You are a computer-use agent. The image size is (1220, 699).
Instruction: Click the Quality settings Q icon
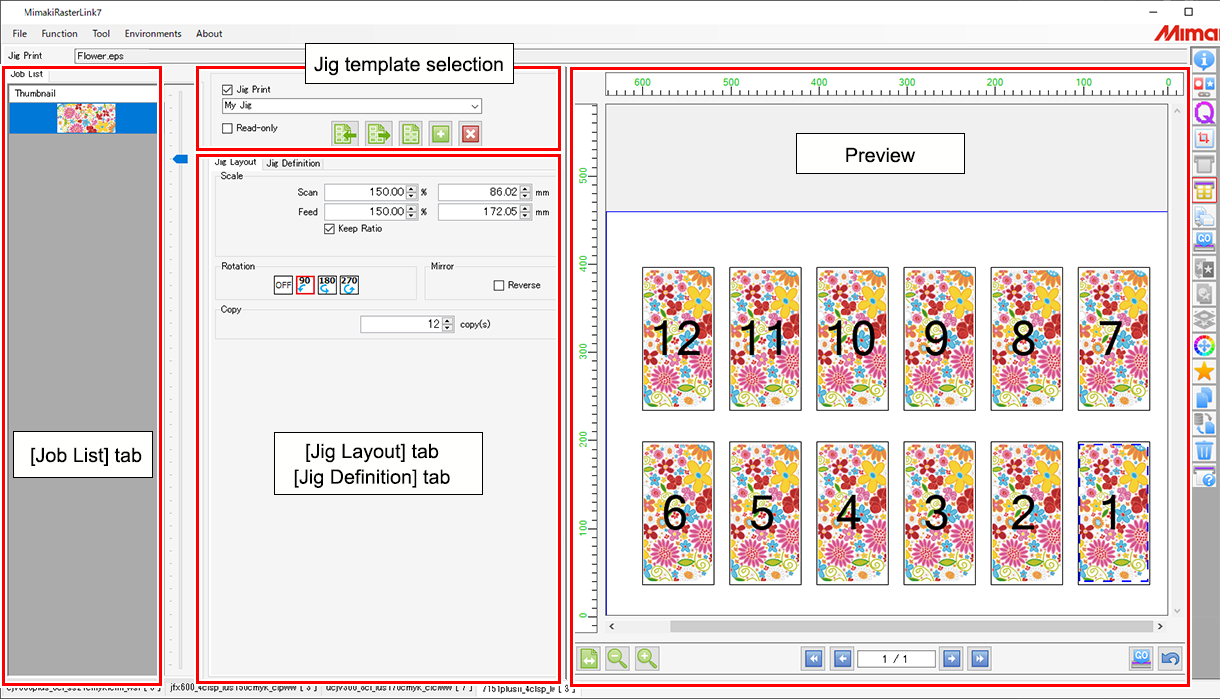(x=1204, y=112)
